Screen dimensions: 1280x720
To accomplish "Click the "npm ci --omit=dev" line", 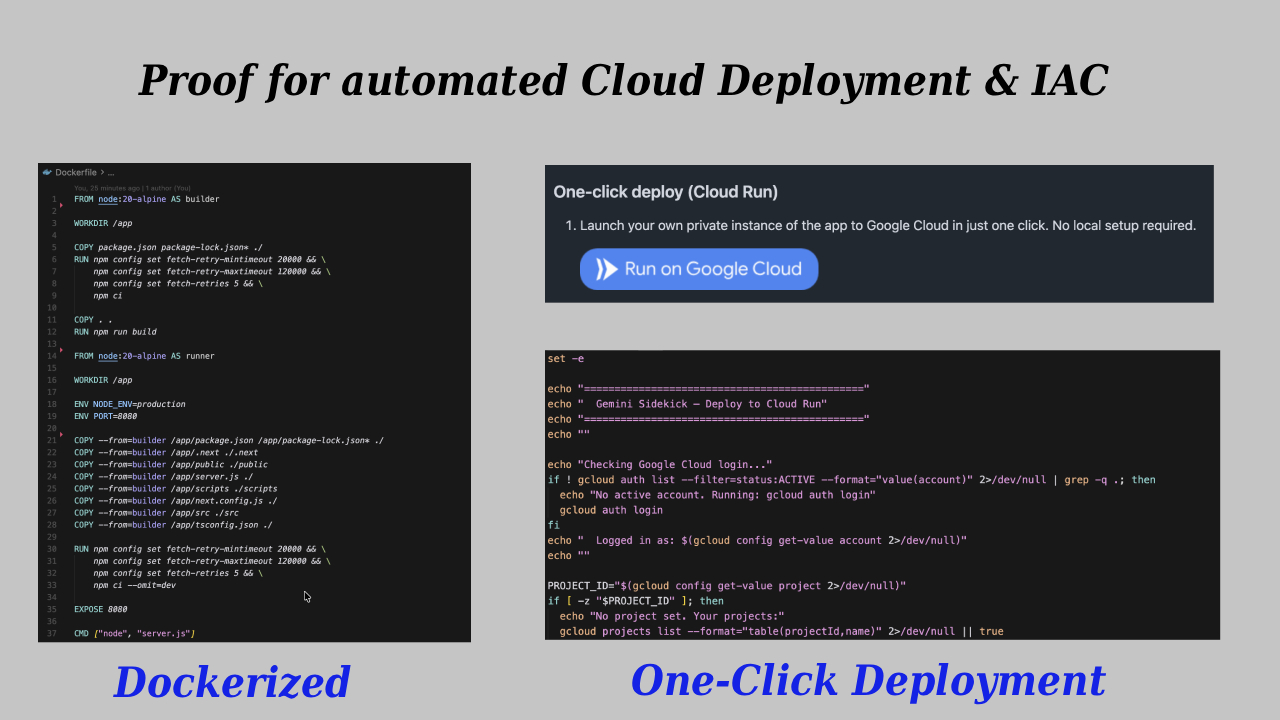I will click(x=135, y=585).
